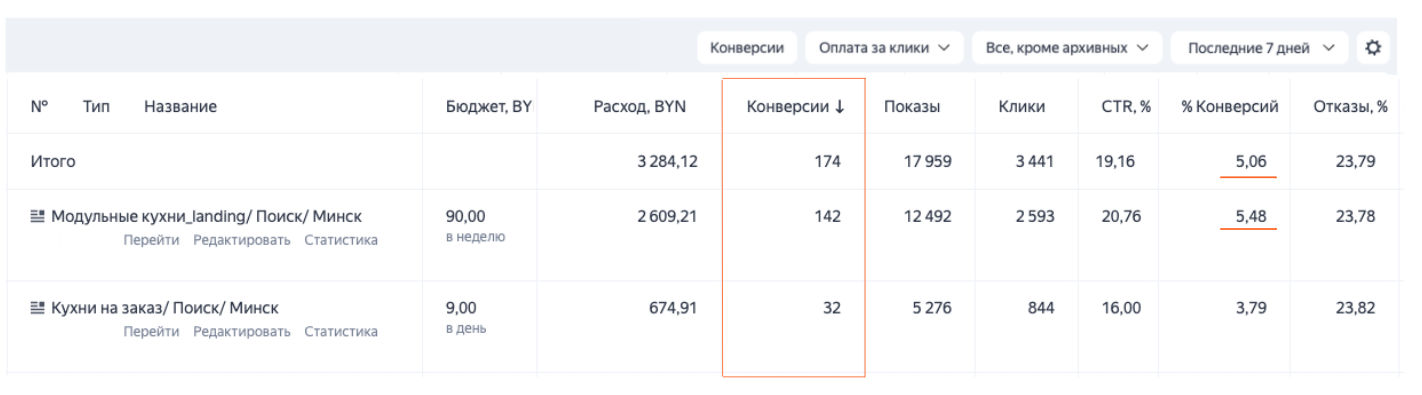Viewport: 1422px width, 395px height.
Task: Open Статистика for Кухни на заказ
Action: tap(341, 332)
